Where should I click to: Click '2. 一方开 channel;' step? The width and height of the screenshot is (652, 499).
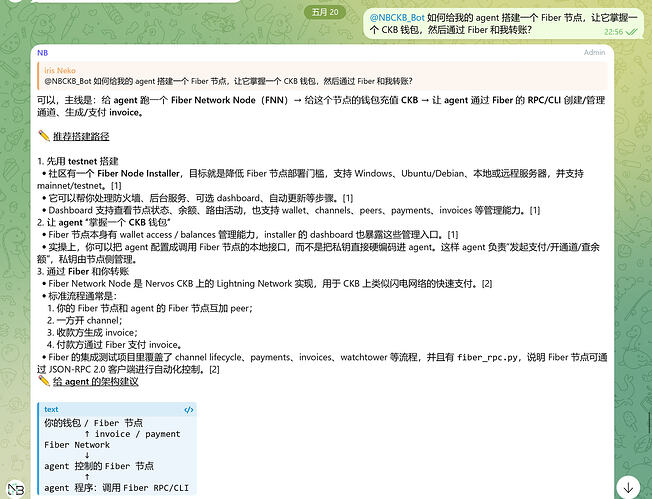(84, 321)
